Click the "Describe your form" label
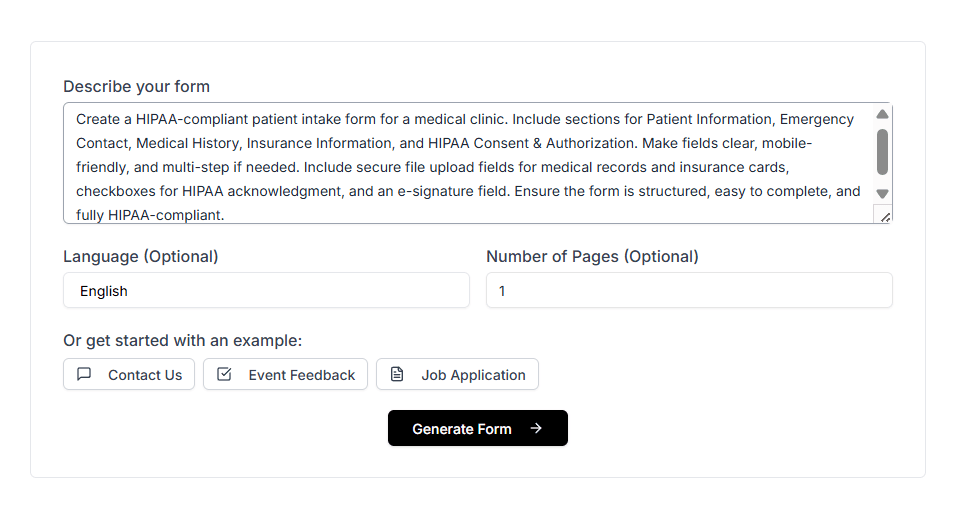The image size is (954, 528). coord(137,86)
